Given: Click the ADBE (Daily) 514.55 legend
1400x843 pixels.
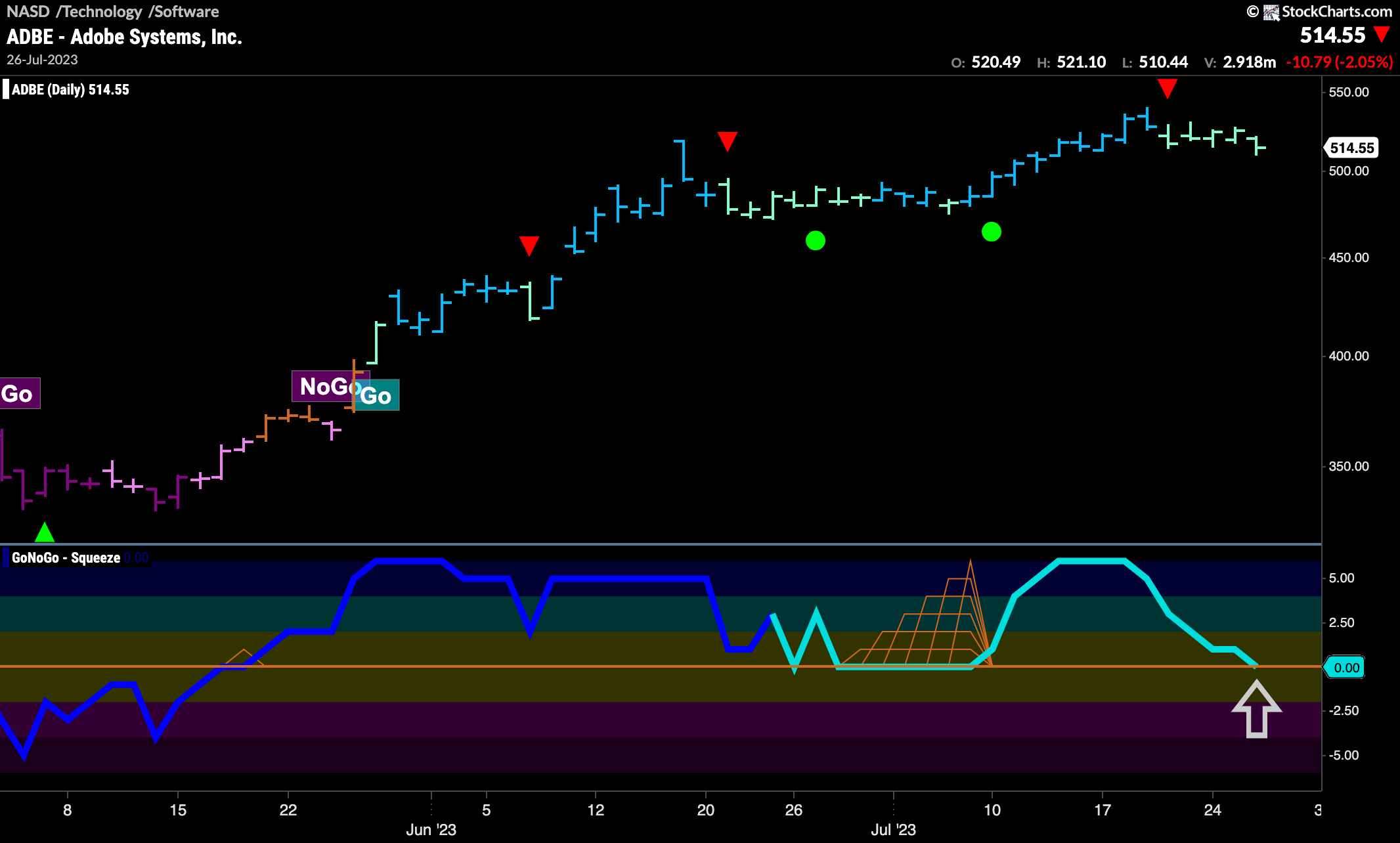Looking at the screenshot, I should pos(70,90).
